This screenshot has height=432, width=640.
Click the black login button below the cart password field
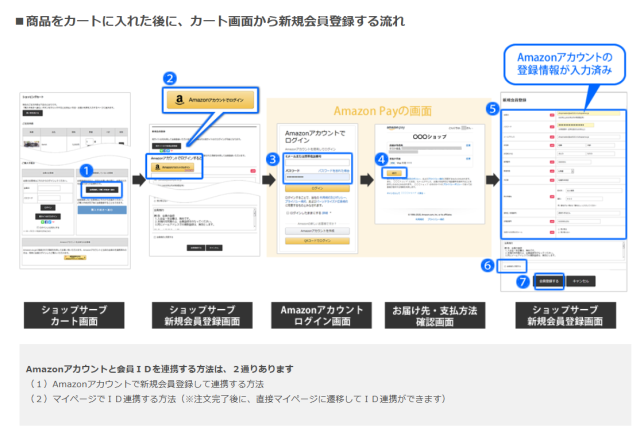(48, 207)
